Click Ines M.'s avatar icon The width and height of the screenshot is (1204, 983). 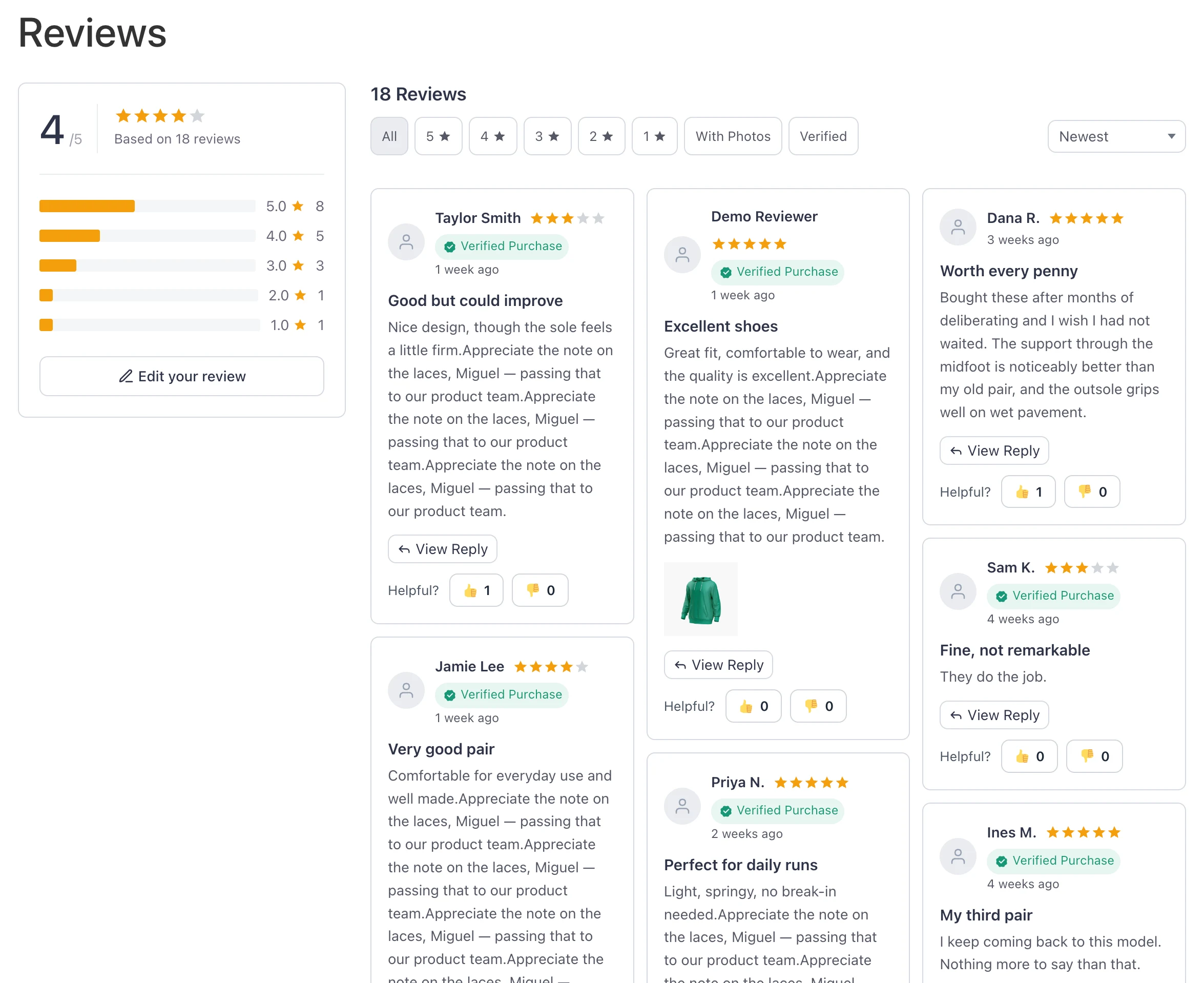tap(958, 857)
